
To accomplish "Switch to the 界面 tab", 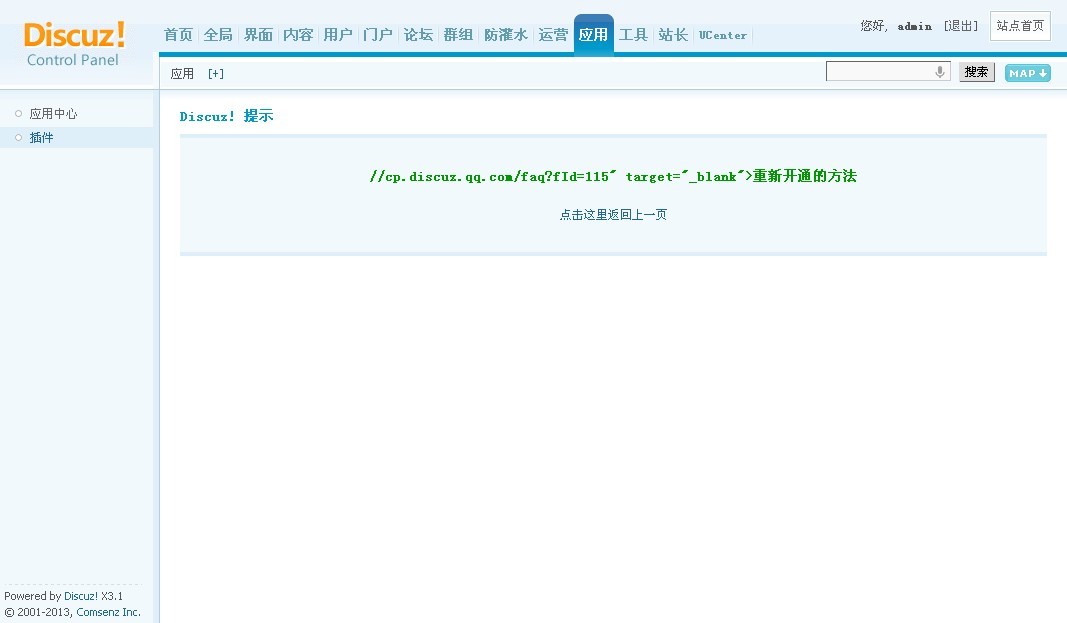I will (x=259, y=35).
